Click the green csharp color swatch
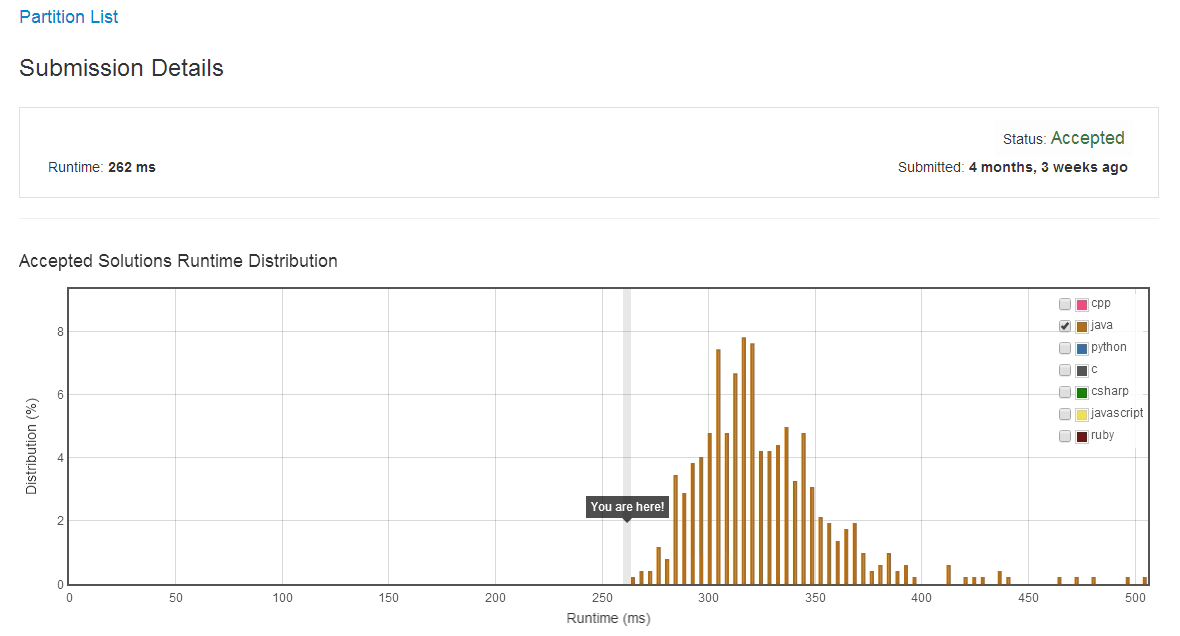This screenshot has width=1180, height=636. tap(1082, 392)
